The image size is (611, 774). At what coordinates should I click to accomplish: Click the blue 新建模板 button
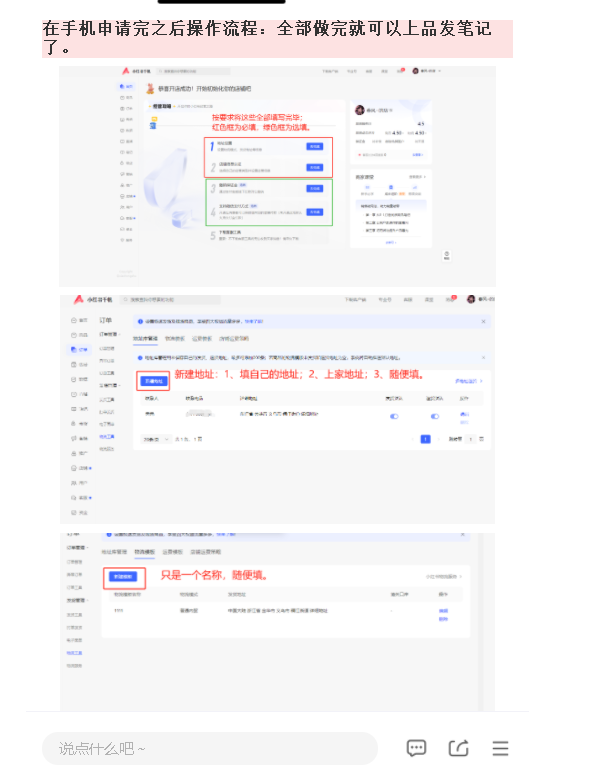click(x=126, y=577)
